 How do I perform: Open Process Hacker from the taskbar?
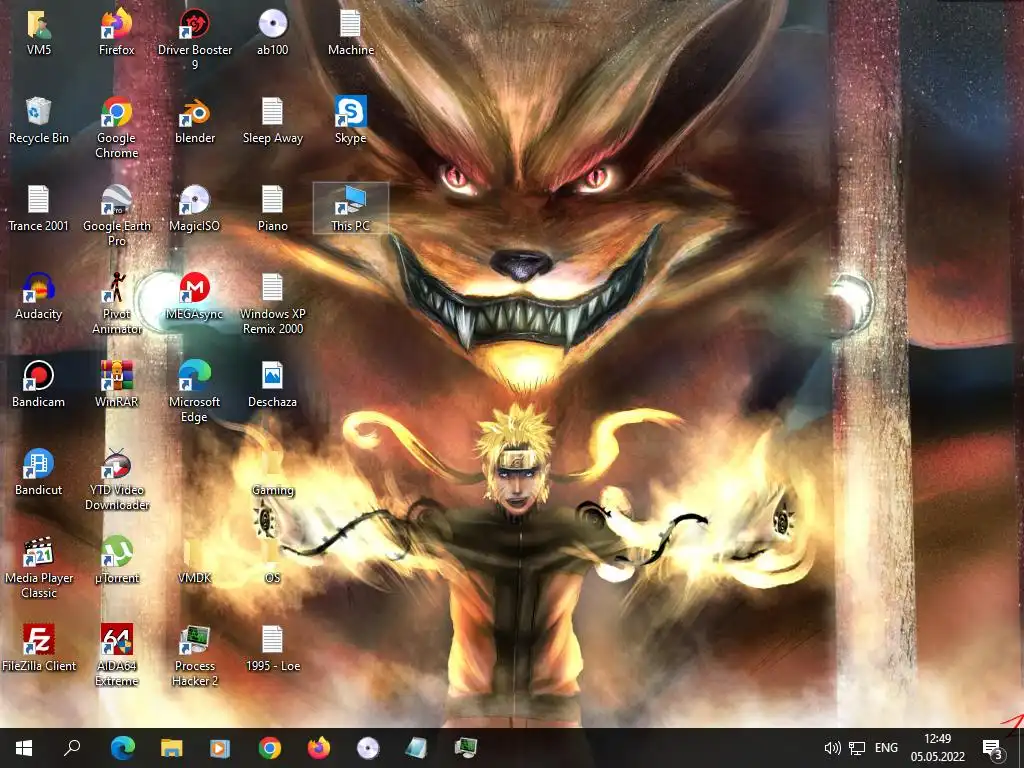coord(466,748)
